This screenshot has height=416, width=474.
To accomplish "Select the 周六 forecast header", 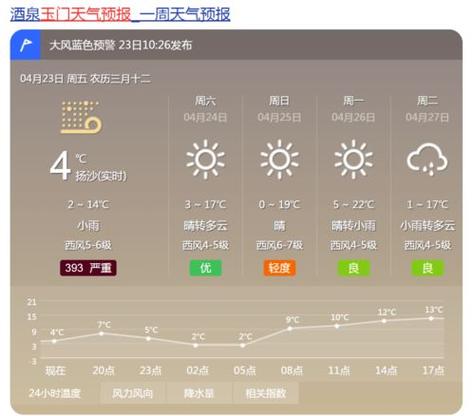I will click(205, 101).
